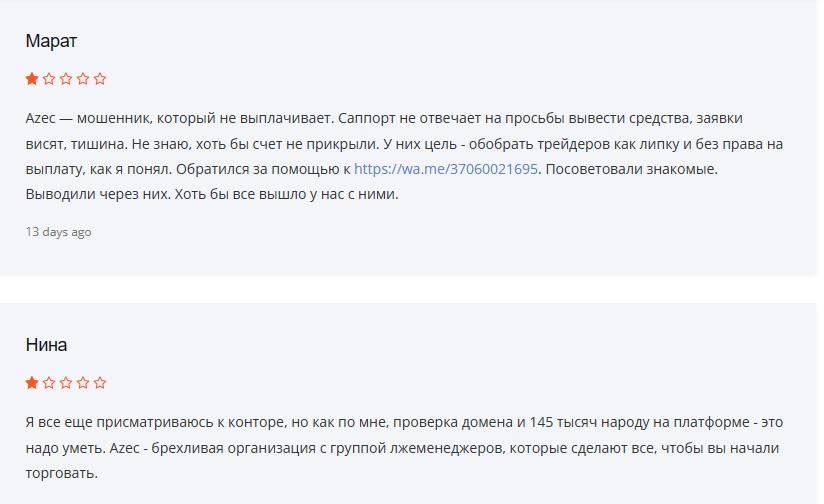
Task: Click the second star in Марат's rating
Action: [49, 79]
